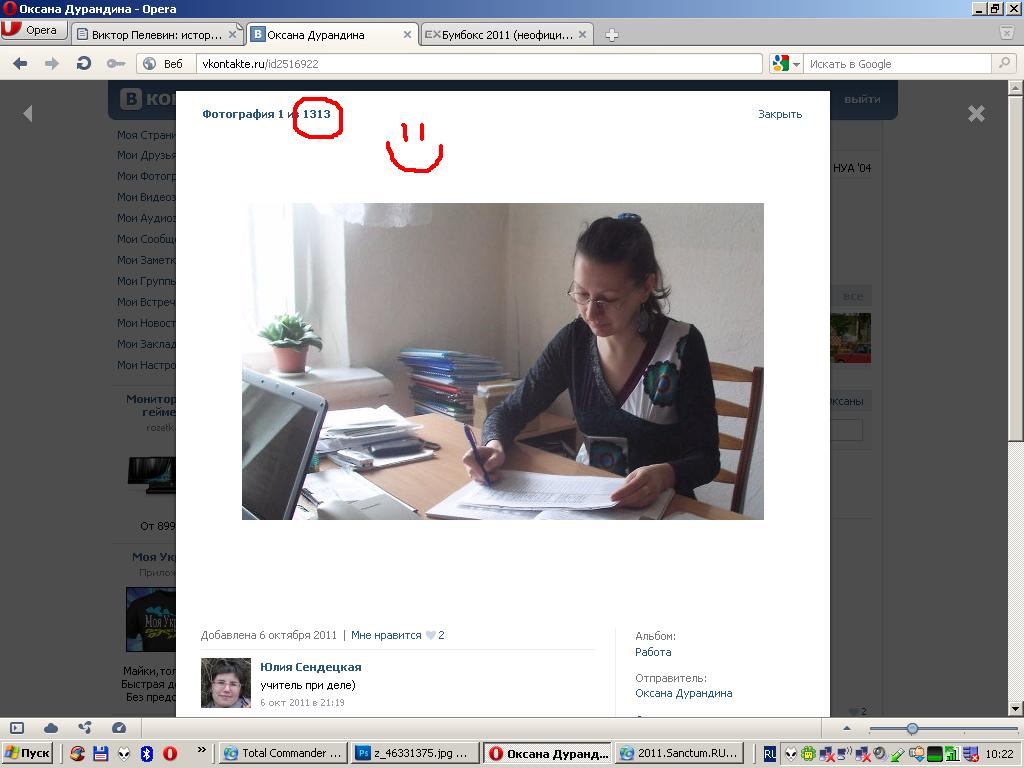Expand quick launch overflow chevron
The width and height of the screenshot is (1024, 768).
click(x=201, y=750)
